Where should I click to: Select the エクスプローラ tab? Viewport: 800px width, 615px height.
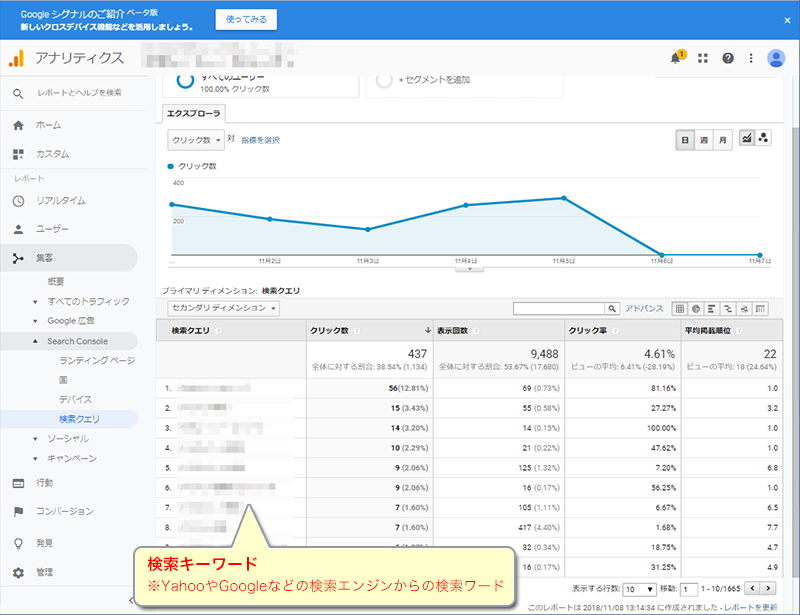click(194, 114)
